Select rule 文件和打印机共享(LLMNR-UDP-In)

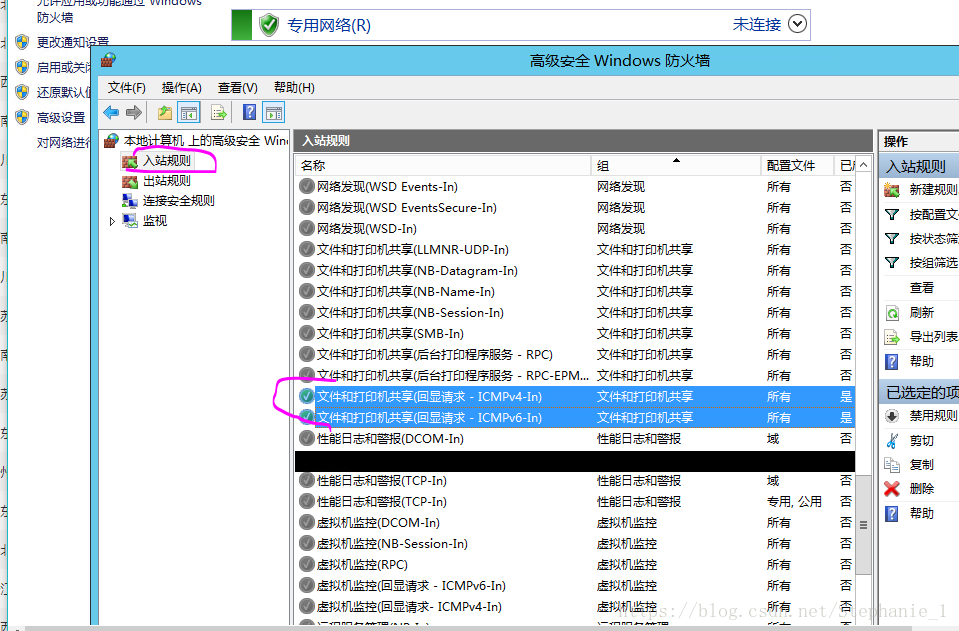[575, 249]
